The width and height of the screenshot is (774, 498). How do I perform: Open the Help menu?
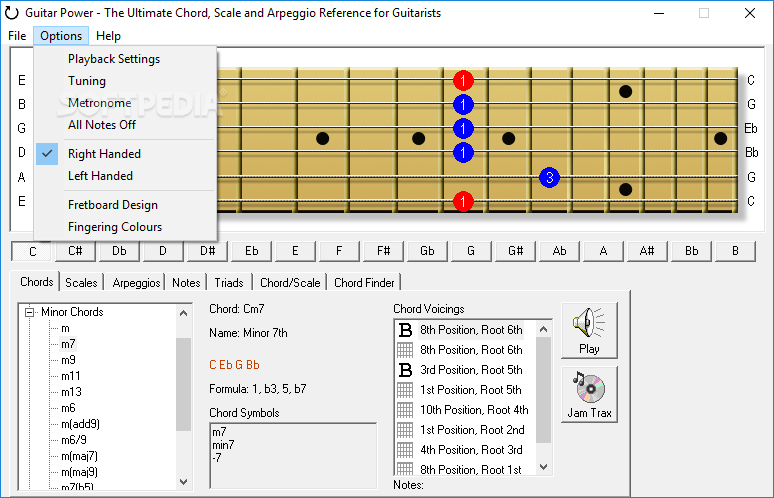(108, 36)
